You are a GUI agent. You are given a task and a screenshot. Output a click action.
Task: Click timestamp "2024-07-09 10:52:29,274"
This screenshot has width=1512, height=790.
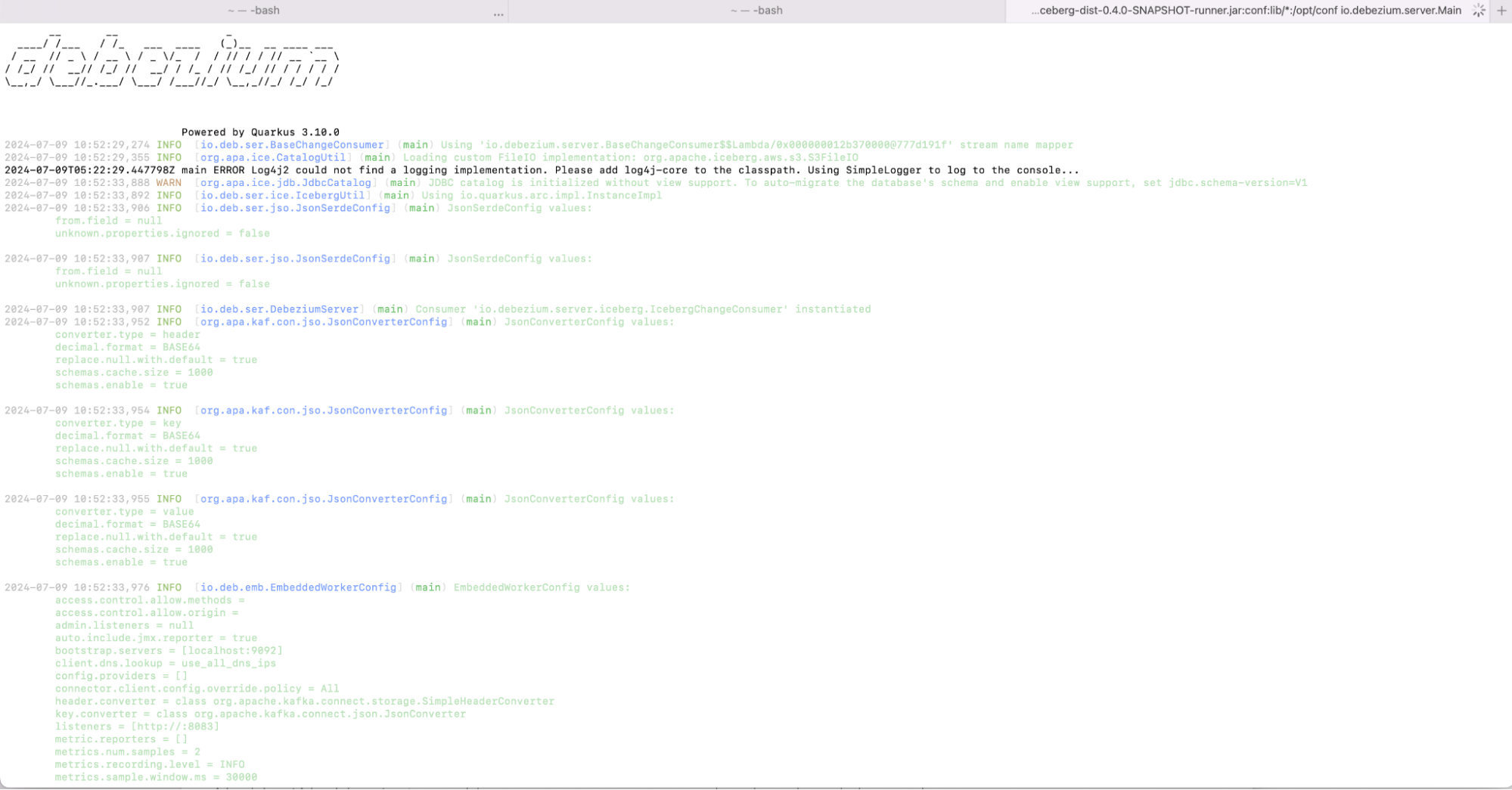coord(77,145)
